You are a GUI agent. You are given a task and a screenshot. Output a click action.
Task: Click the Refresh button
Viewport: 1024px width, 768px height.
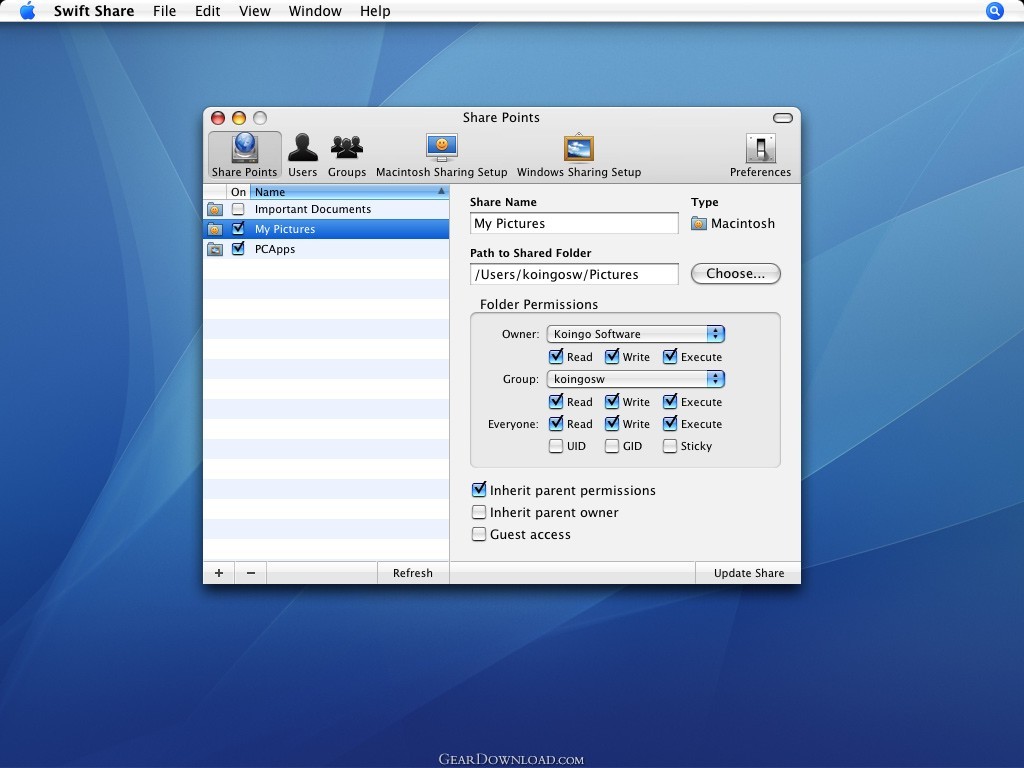[413, 573]
